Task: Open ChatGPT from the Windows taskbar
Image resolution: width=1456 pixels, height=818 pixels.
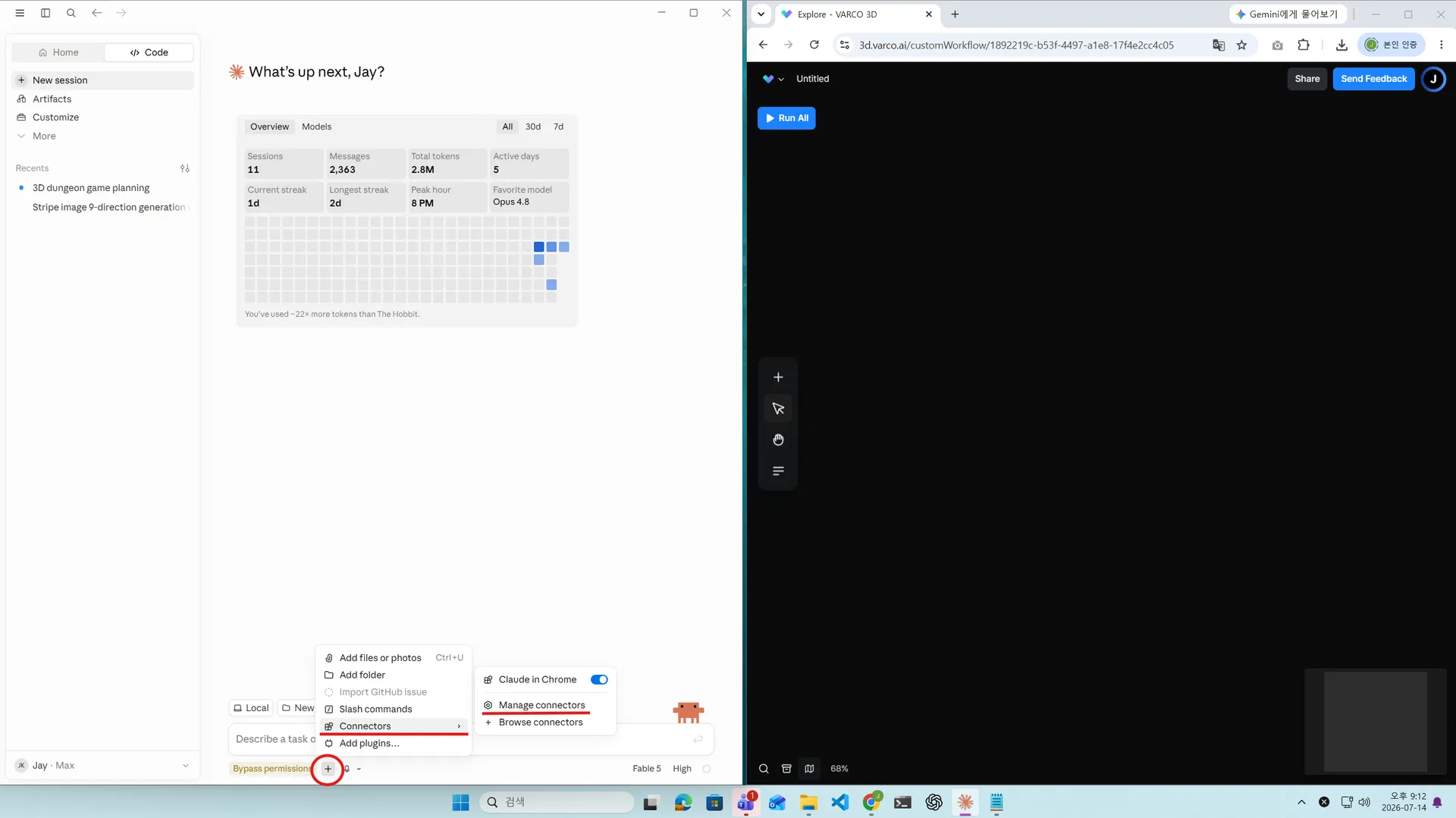Action: [x=934, y=802]
